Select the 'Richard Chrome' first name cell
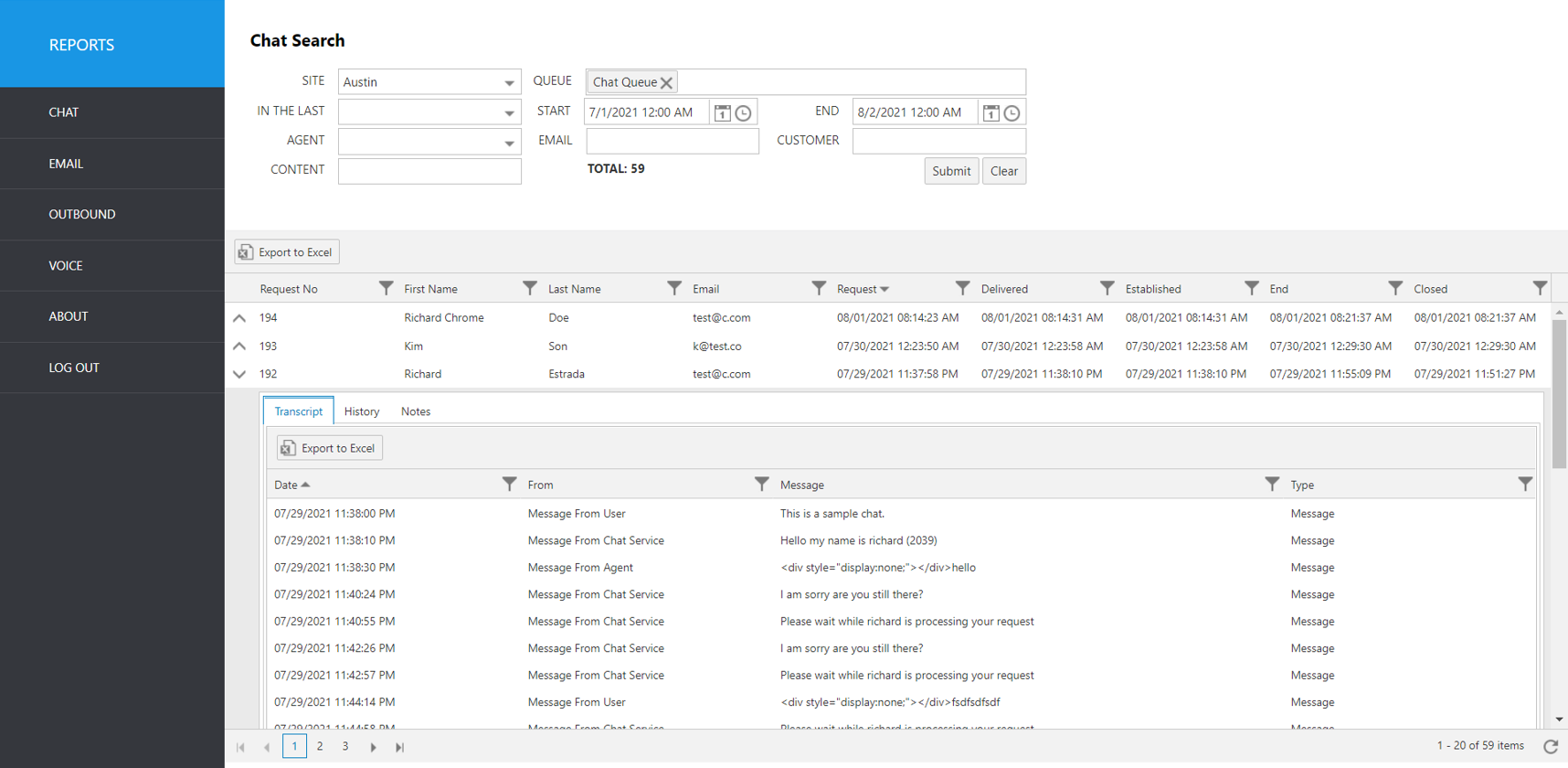Image resolution: width=1568 pixels, height=768 pixels. (x=444, y=318)
